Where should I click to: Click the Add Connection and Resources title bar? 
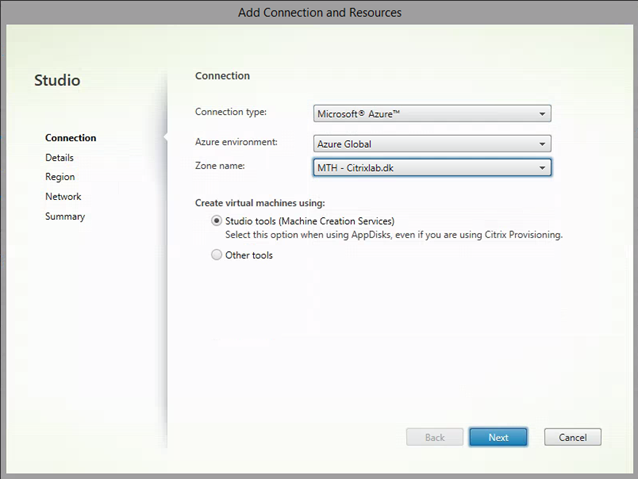click(x=319, y=13)
